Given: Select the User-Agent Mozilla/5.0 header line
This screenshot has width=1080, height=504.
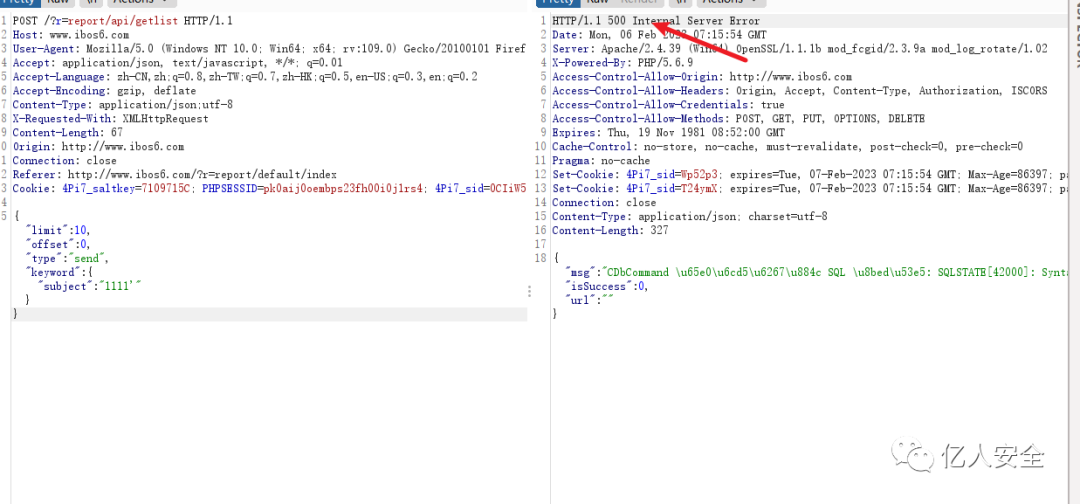Looking at the screenshot, I should [x=269, y=49].
